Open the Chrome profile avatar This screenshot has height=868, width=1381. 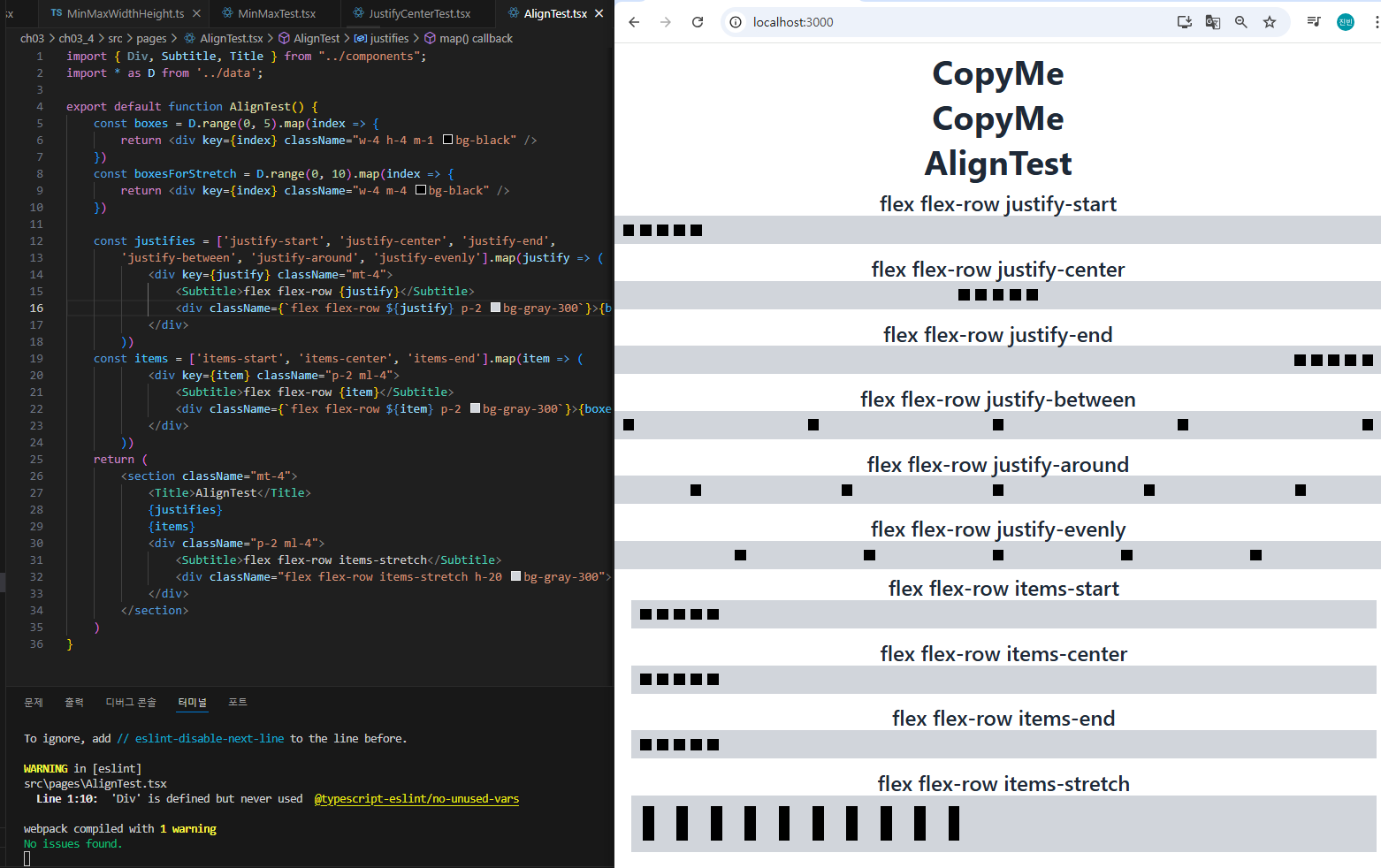1346,22
